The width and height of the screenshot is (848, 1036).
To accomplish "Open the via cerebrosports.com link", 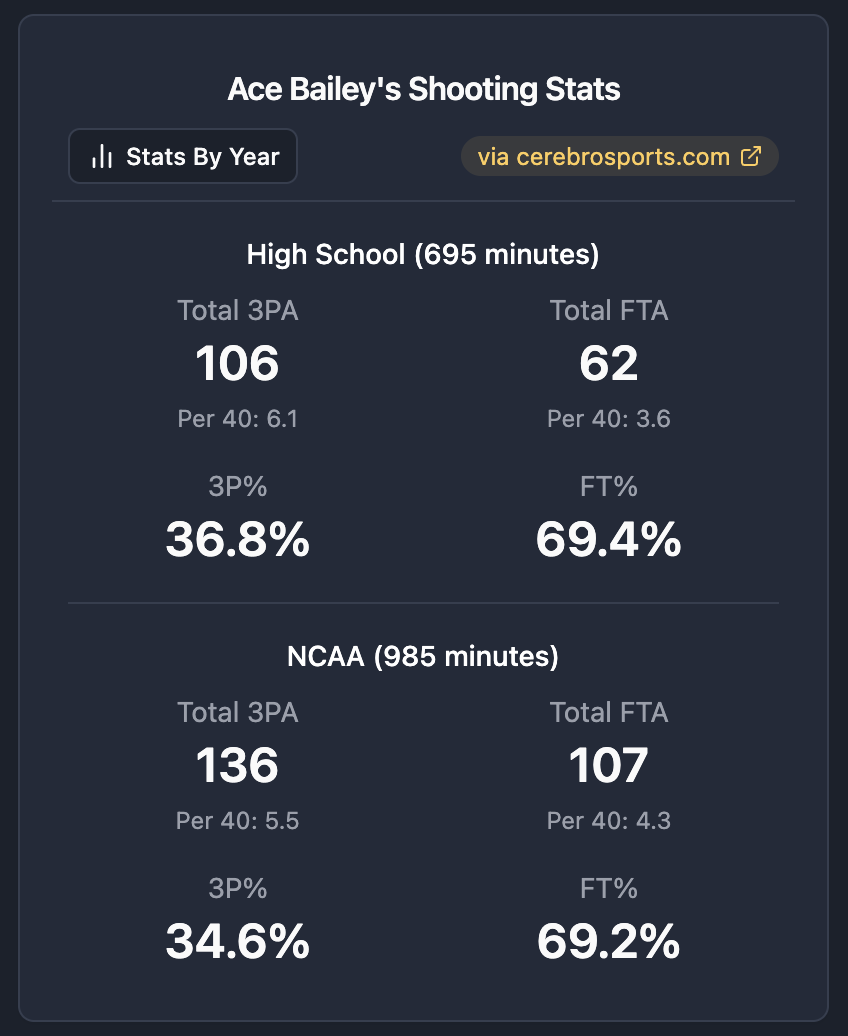I will point(619,157).
